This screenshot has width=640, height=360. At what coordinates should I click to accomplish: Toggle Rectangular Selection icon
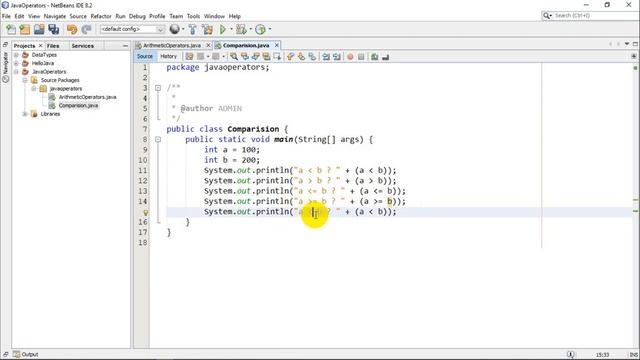click(277, 57)
